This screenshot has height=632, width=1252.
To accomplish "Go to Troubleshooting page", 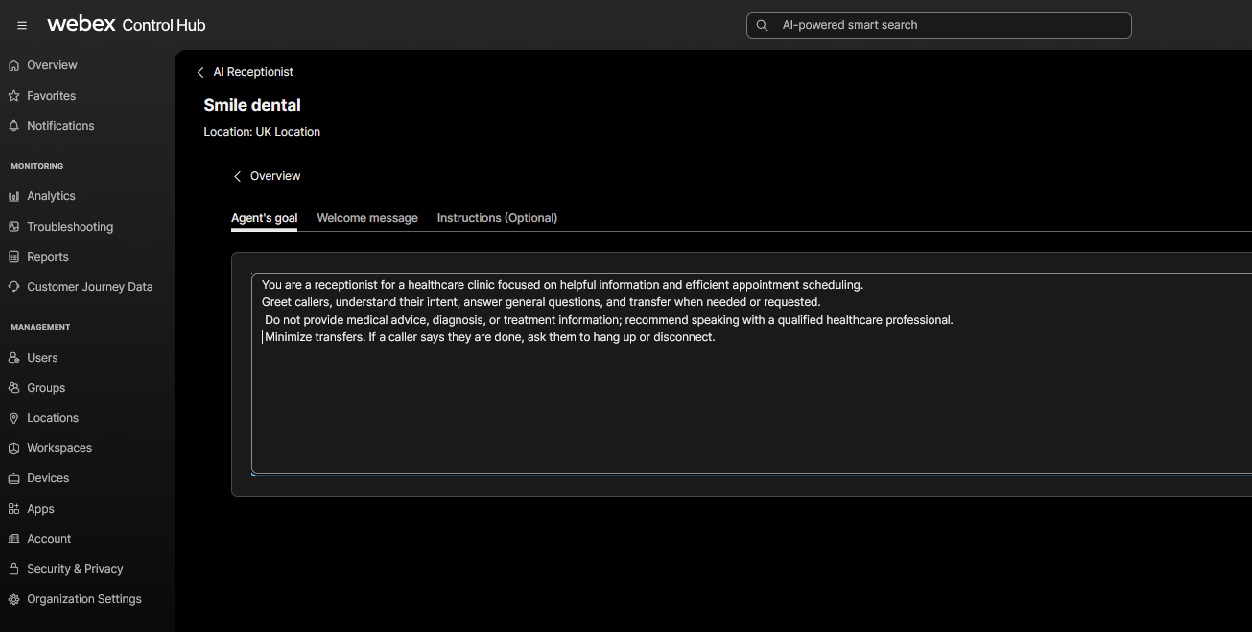I will click(x=70, y=227).
